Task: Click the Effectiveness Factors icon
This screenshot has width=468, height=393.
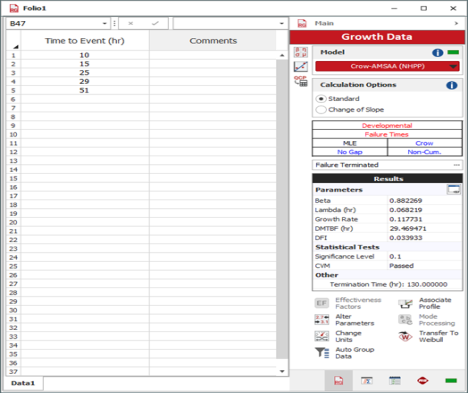Action: [322, 303]
